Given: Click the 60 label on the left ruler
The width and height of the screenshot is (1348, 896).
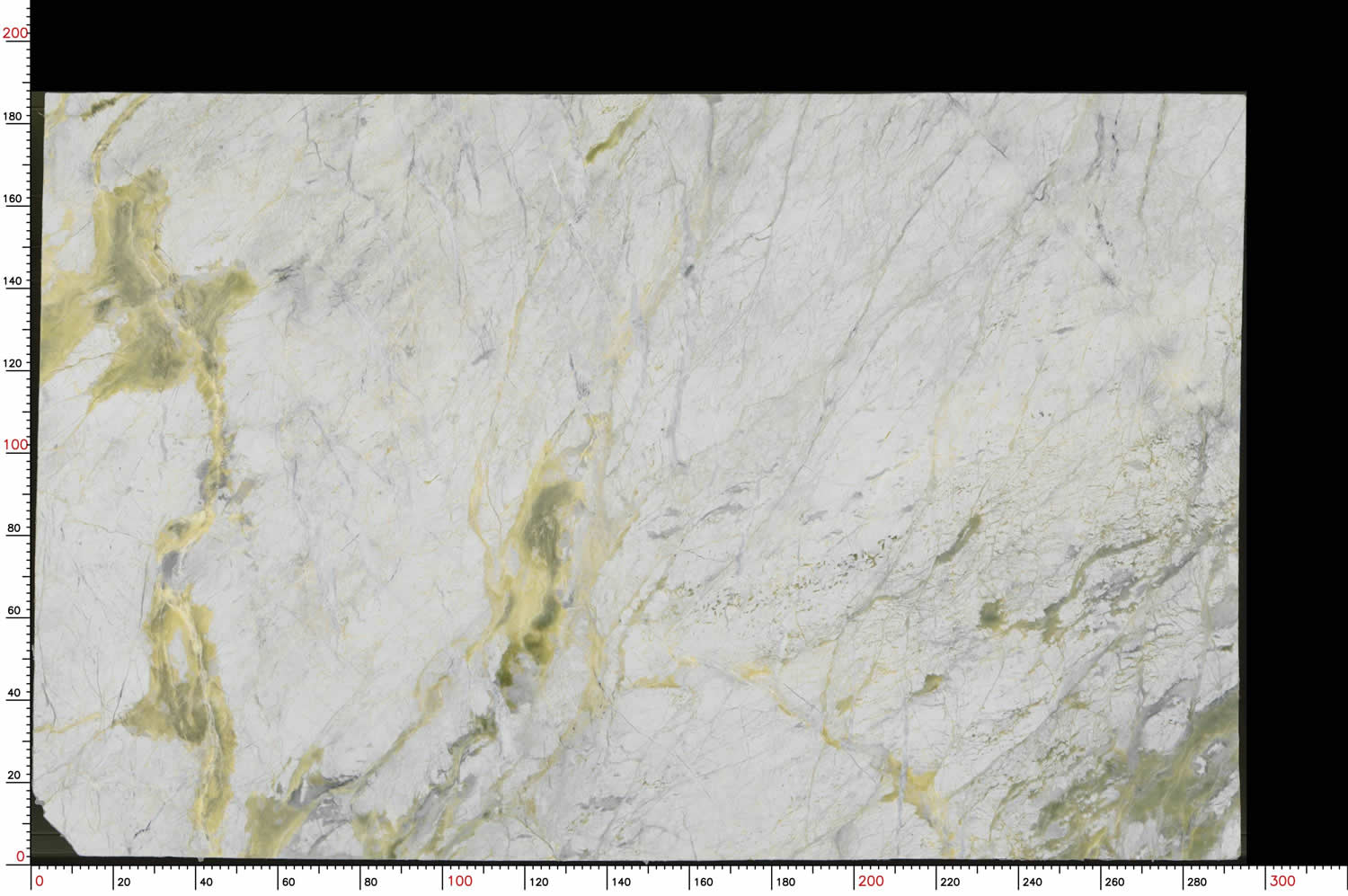Looking at the screenshot, I should pyautogui.click(x=13, y=610).
